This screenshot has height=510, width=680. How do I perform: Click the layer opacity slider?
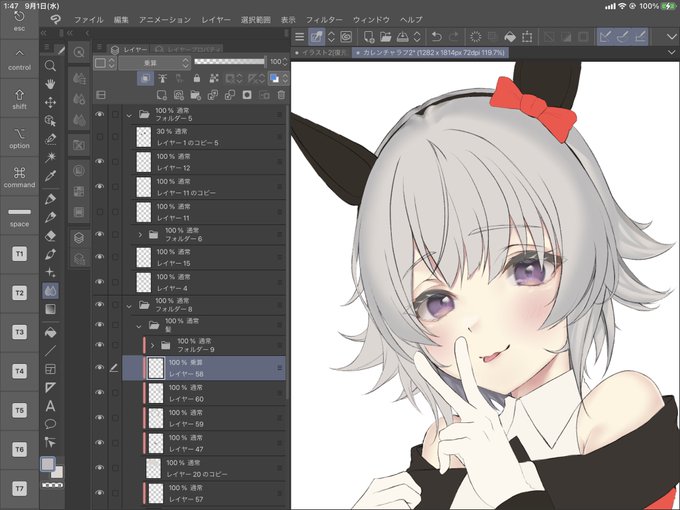click(230, 62)
